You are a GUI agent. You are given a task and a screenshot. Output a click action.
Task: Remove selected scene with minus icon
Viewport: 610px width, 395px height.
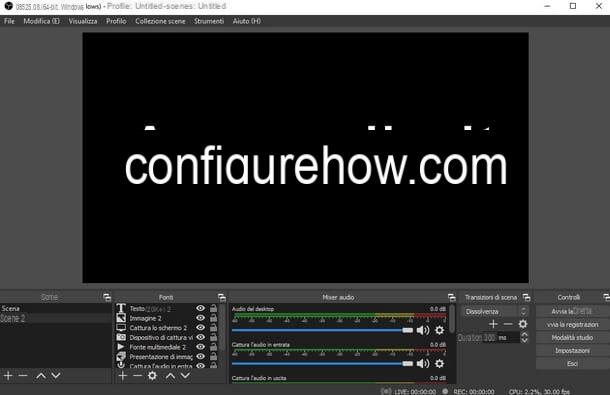pos(23,376)
